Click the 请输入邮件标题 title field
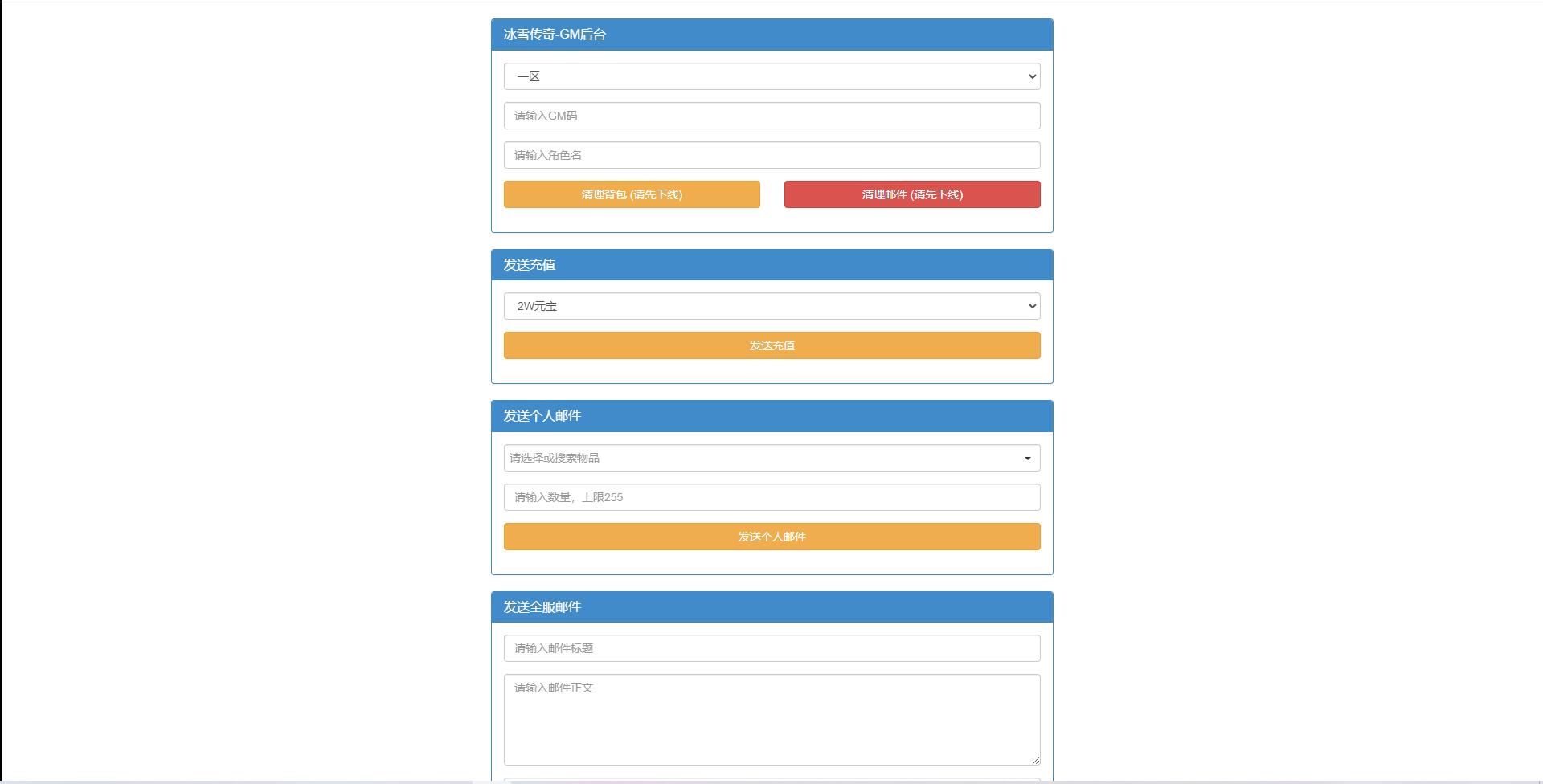Screen dimensions: 1543x784 pyautogui.click(x=771, y=647)
